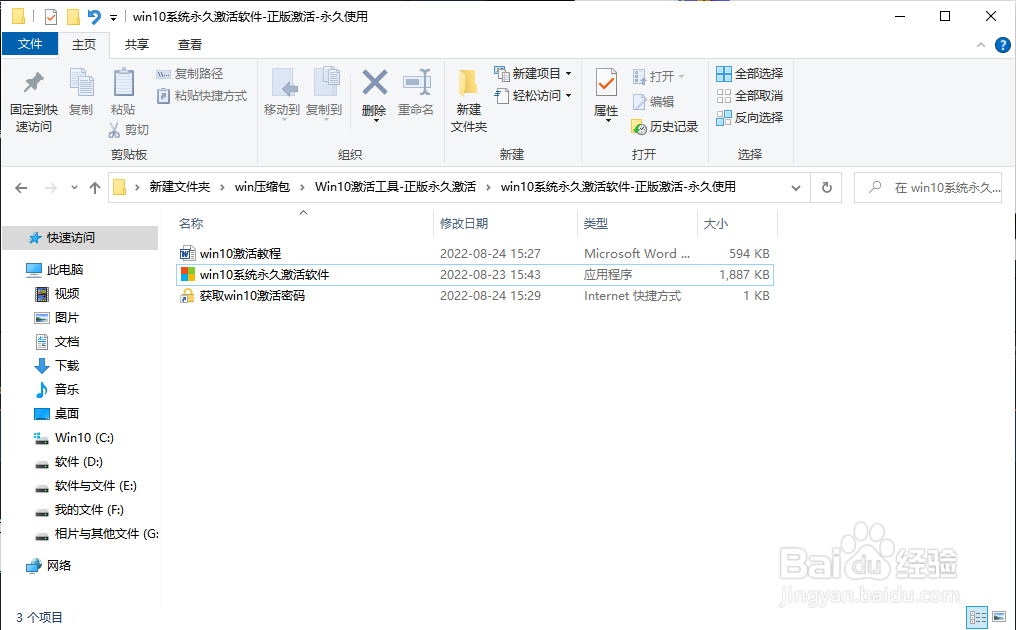Click Cut (剪切) scissors icon
The width and height of the screenshot is (1016, 630).
click(115, 130)
